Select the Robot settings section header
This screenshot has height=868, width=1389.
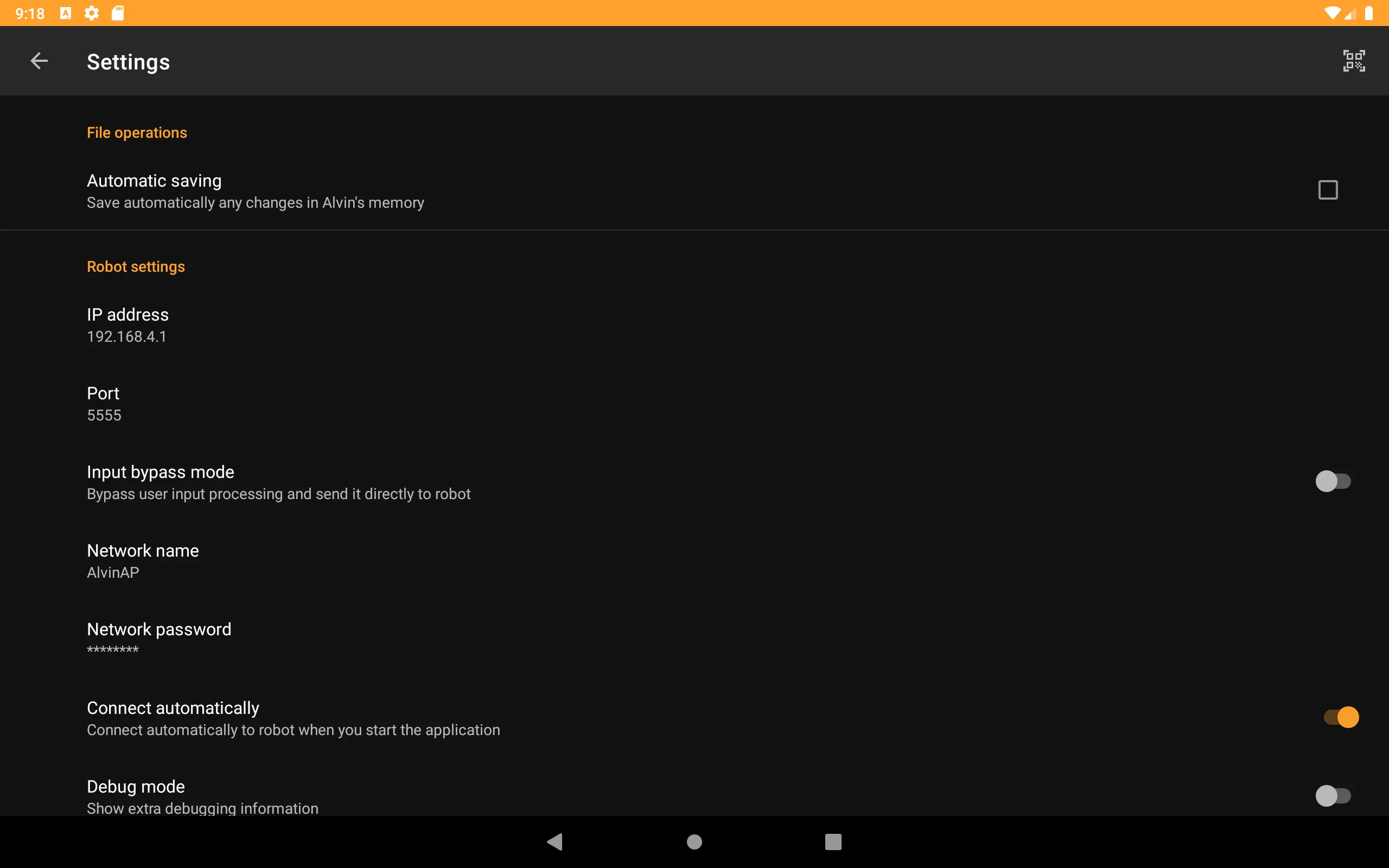point(136,266)
